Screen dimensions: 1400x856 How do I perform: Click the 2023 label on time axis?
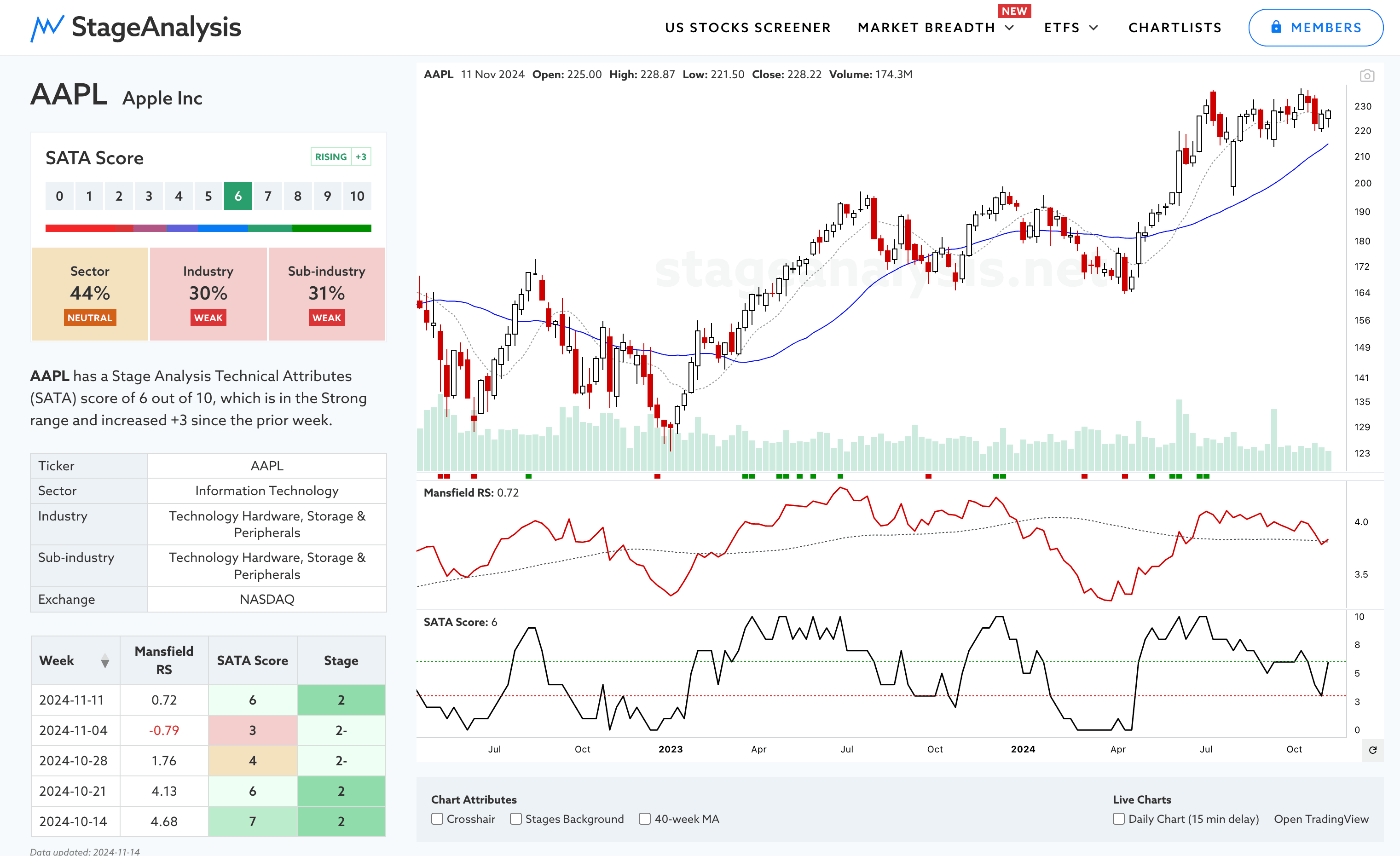671,749
